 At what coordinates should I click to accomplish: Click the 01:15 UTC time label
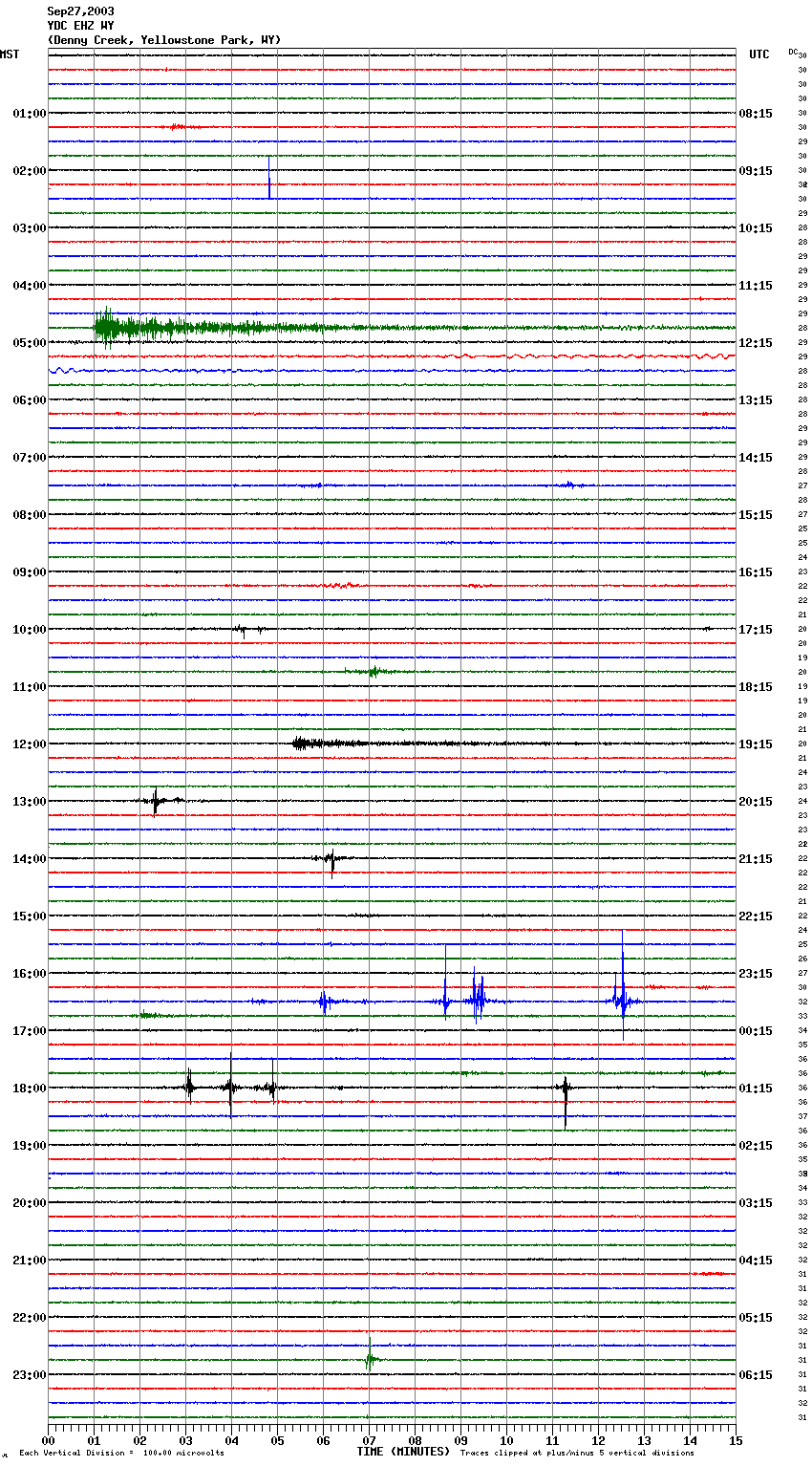coord(756,1089)
